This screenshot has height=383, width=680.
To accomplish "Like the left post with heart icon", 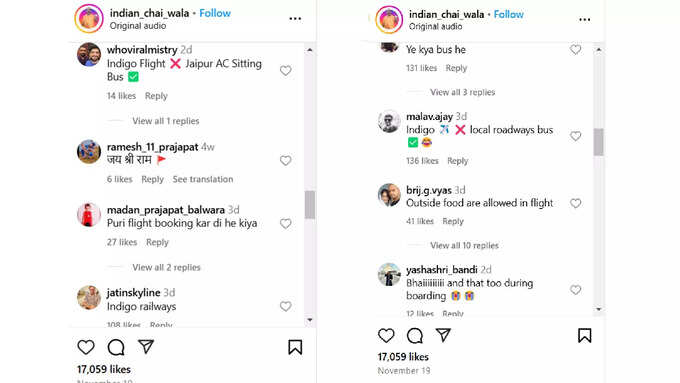I will pos(86,347).
